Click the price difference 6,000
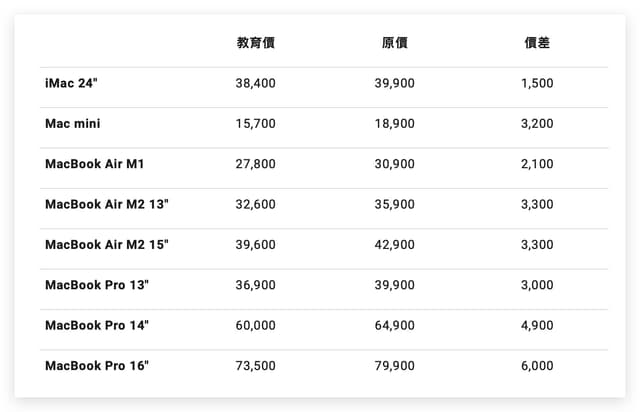 pyautogui.click(x=537, y=366)
